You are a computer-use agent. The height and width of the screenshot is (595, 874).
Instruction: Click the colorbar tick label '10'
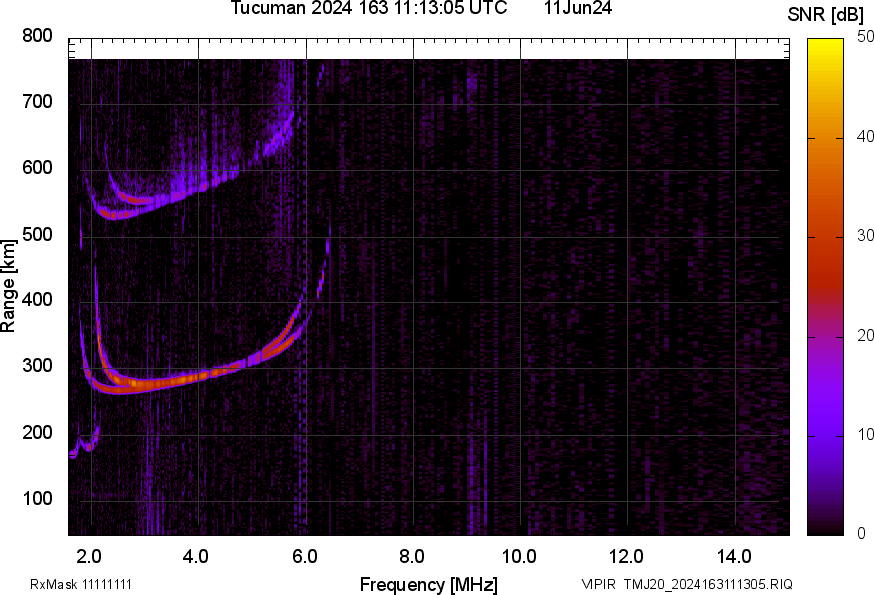pos(865,434)
